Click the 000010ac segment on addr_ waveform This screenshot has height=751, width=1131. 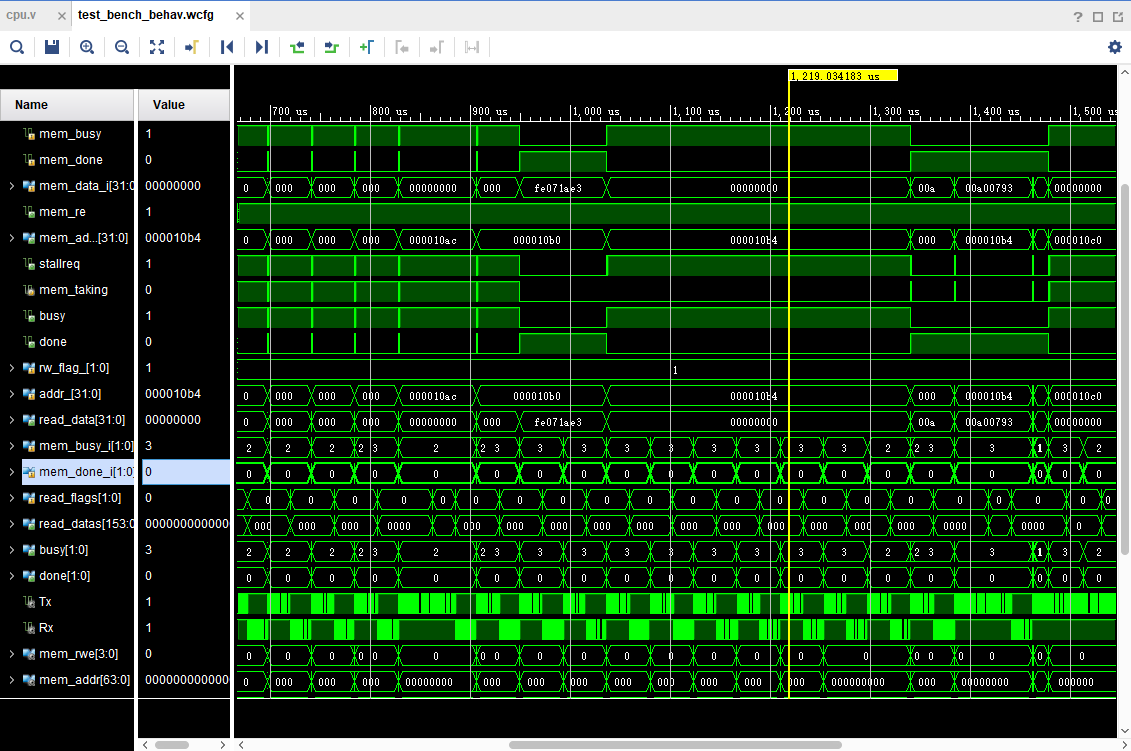coord(433,396)
